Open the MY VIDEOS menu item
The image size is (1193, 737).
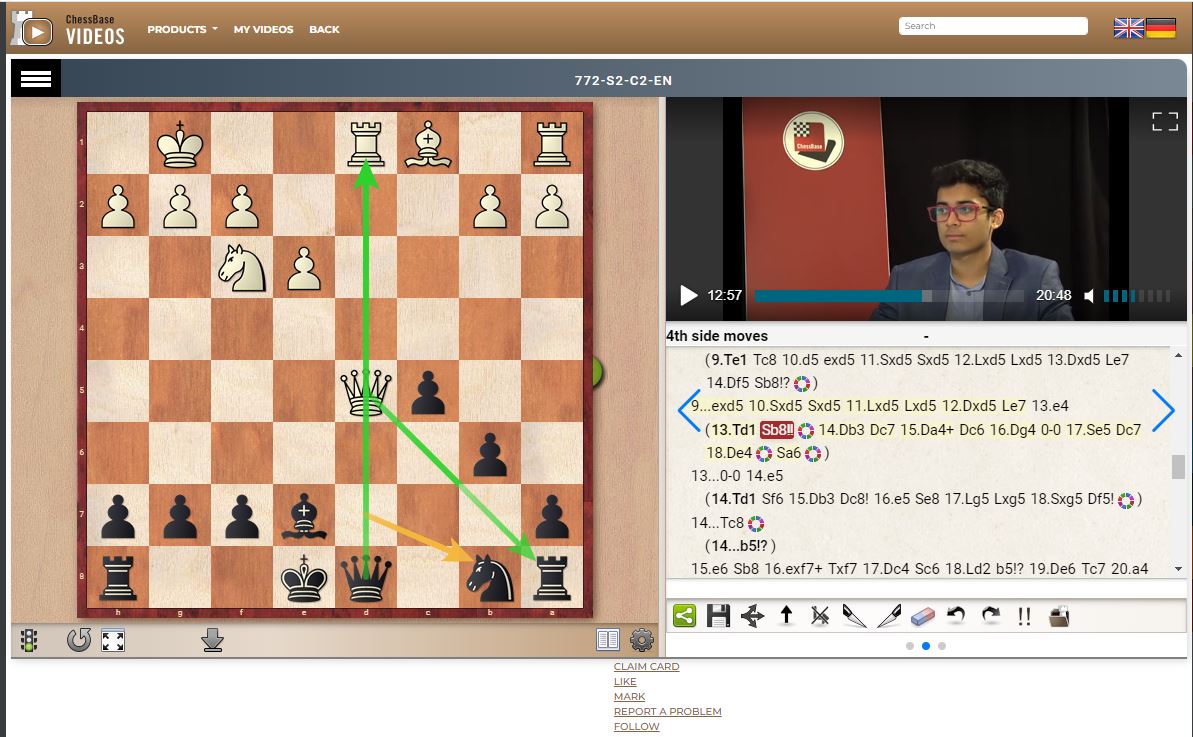coord(262,29)
